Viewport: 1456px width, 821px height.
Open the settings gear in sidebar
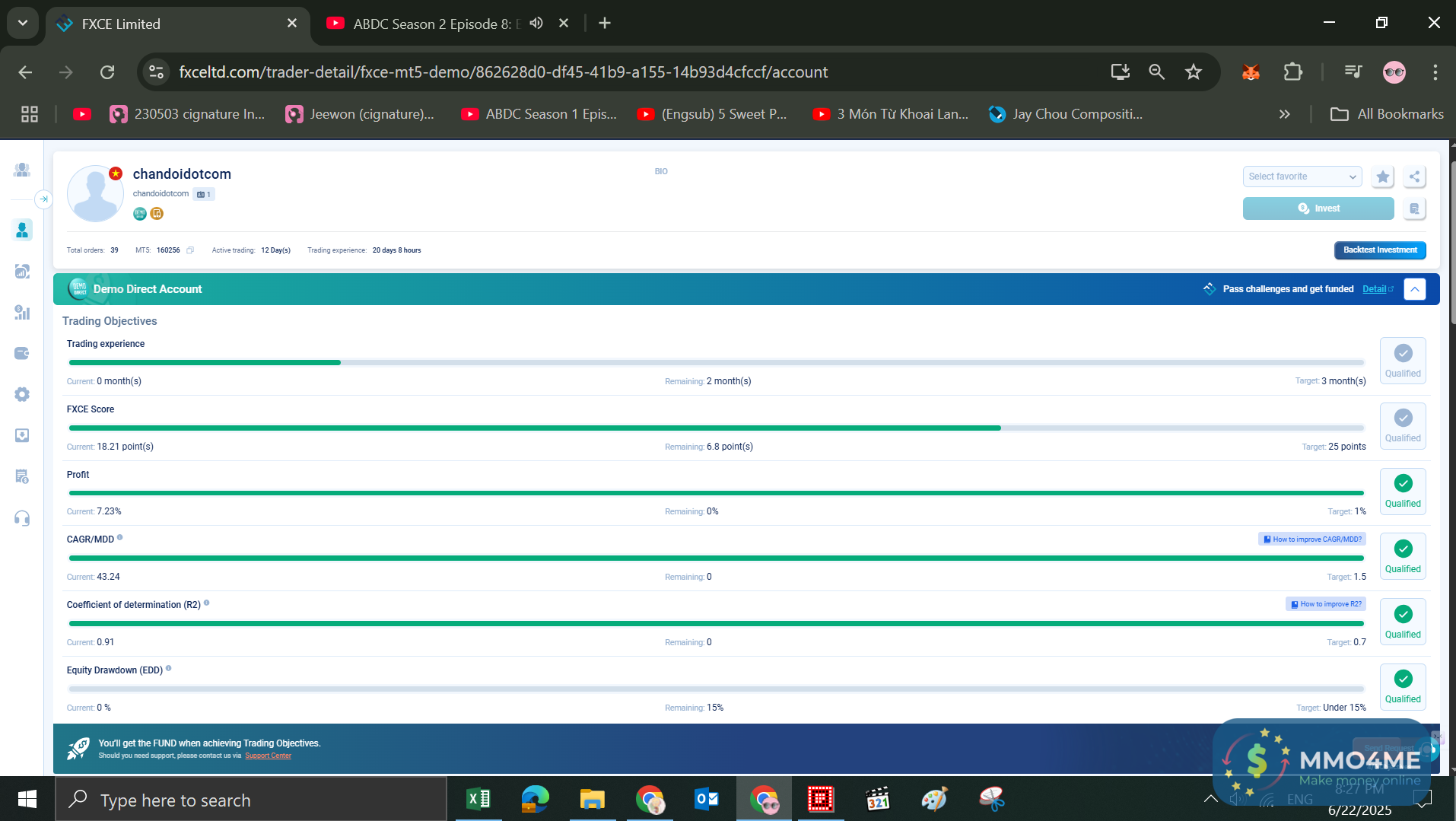(x=22, y=394)
